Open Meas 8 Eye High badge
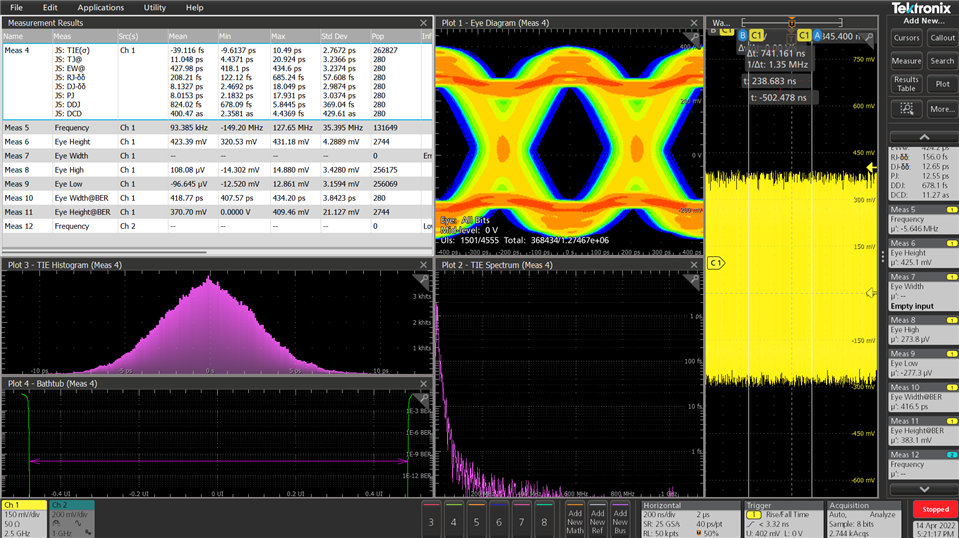Screen dimensions: 959x538 924,330
